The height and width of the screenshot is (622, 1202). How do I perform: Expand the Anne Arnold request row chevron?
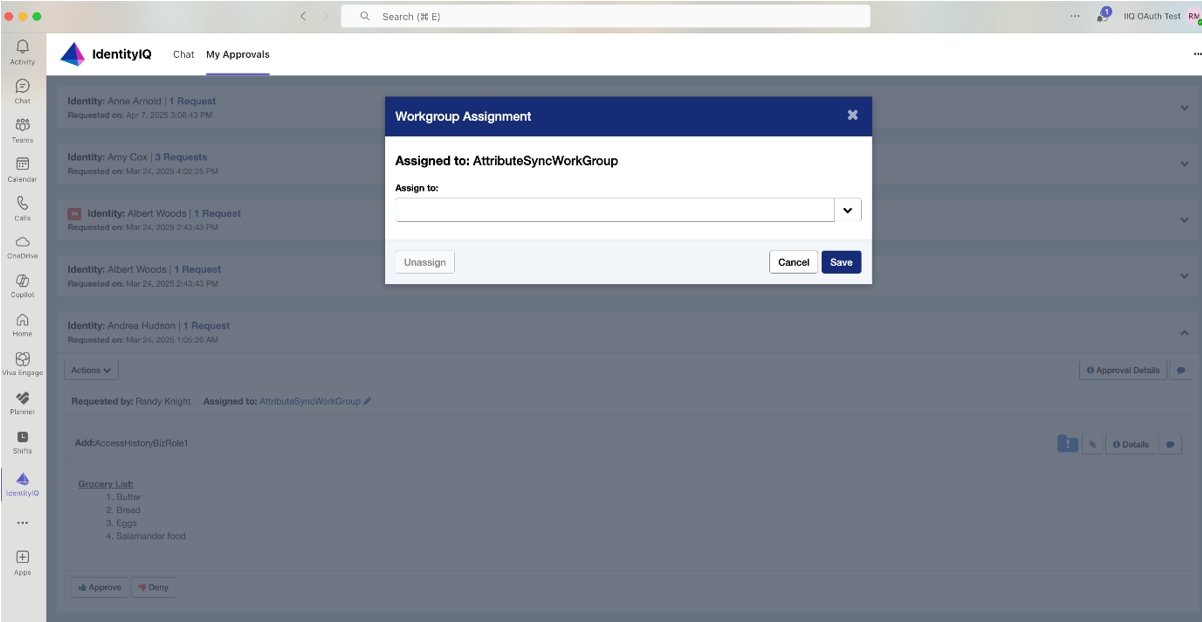(x=1184, y=108)
